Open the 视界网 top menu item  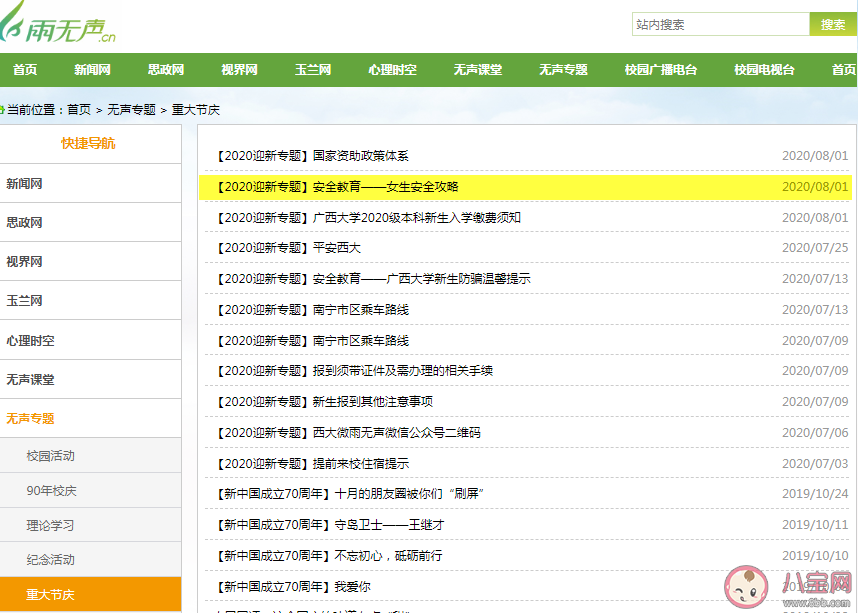(x=240, y=70)
